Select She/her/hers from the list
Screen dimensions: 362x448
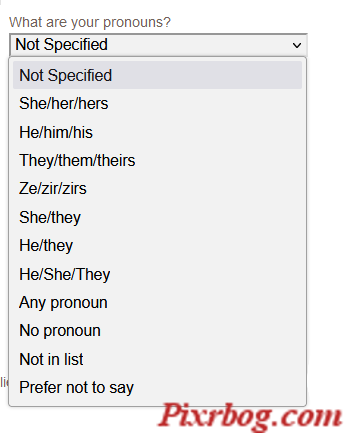157,103
